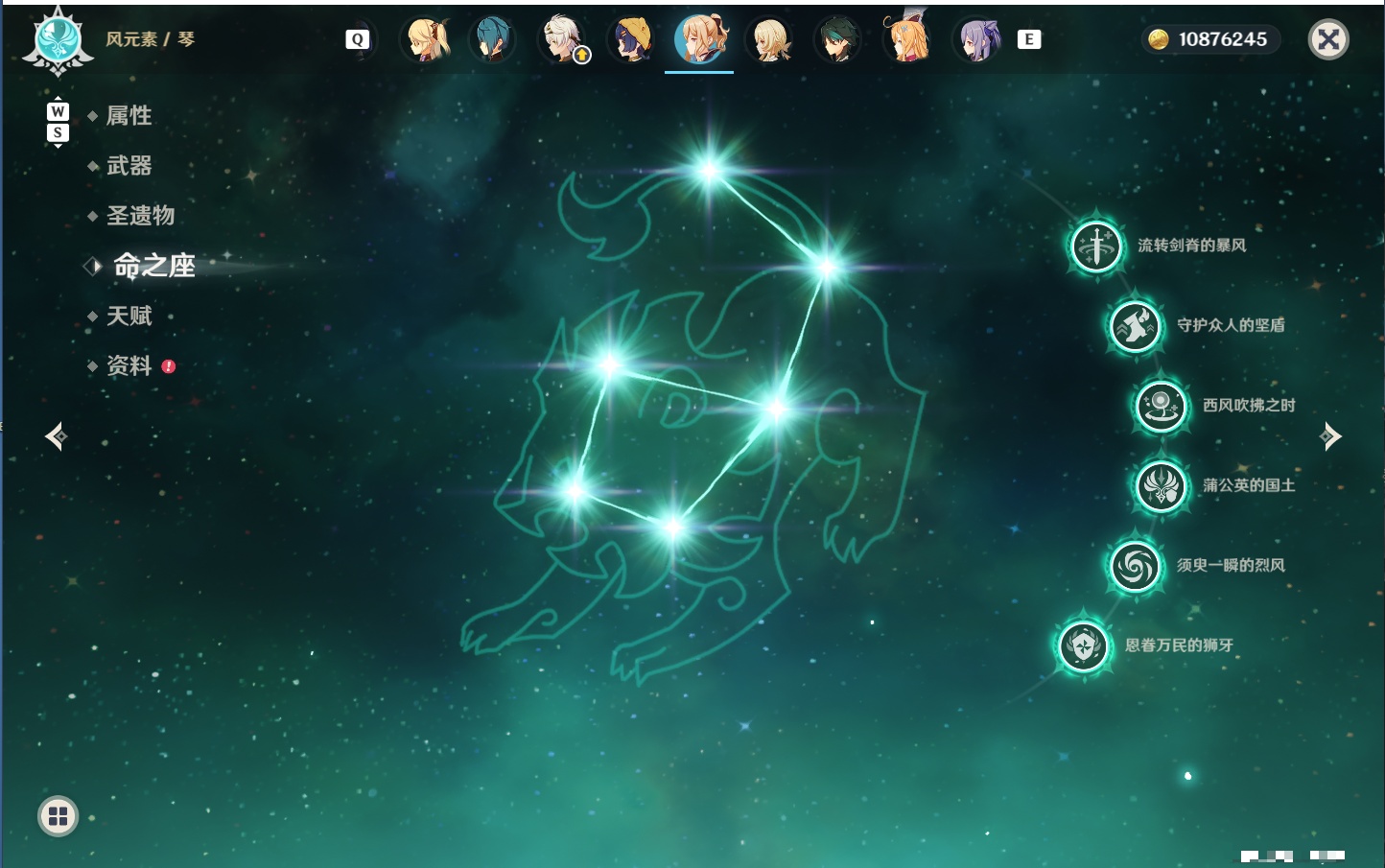Click the Anemo element emblem
1385x868 pixels.
59,40
